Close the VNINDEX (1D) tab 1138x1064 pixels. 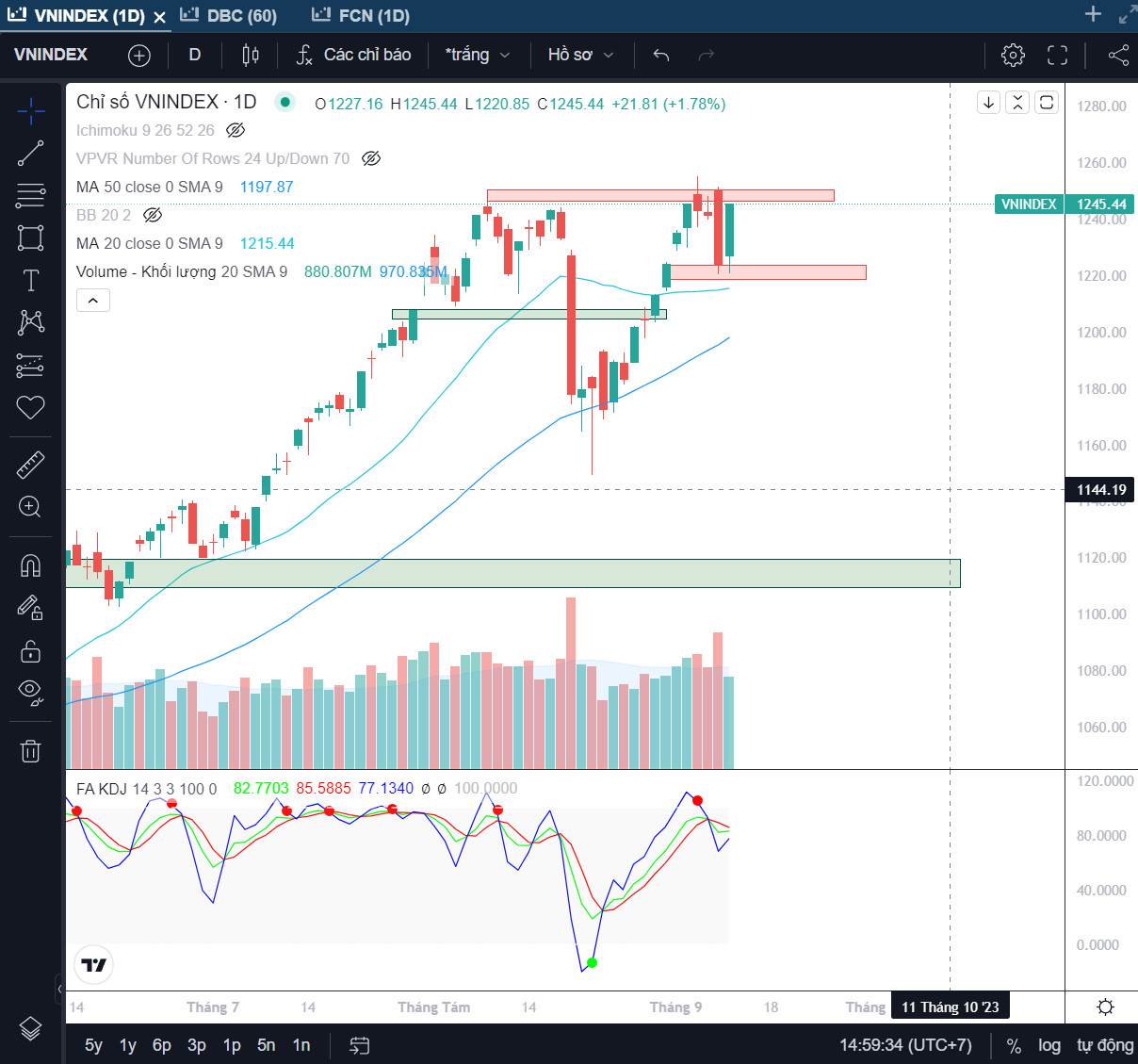[159, 17]
